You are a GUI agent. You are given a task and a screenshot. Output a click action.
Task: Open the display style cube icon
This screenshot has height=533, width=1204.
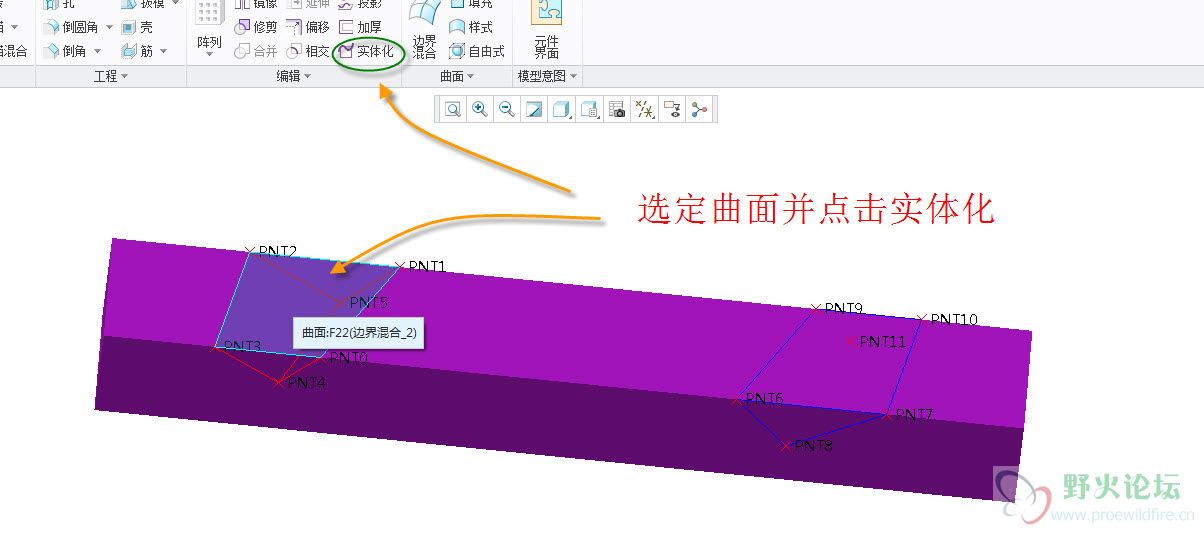click(562, 110)
